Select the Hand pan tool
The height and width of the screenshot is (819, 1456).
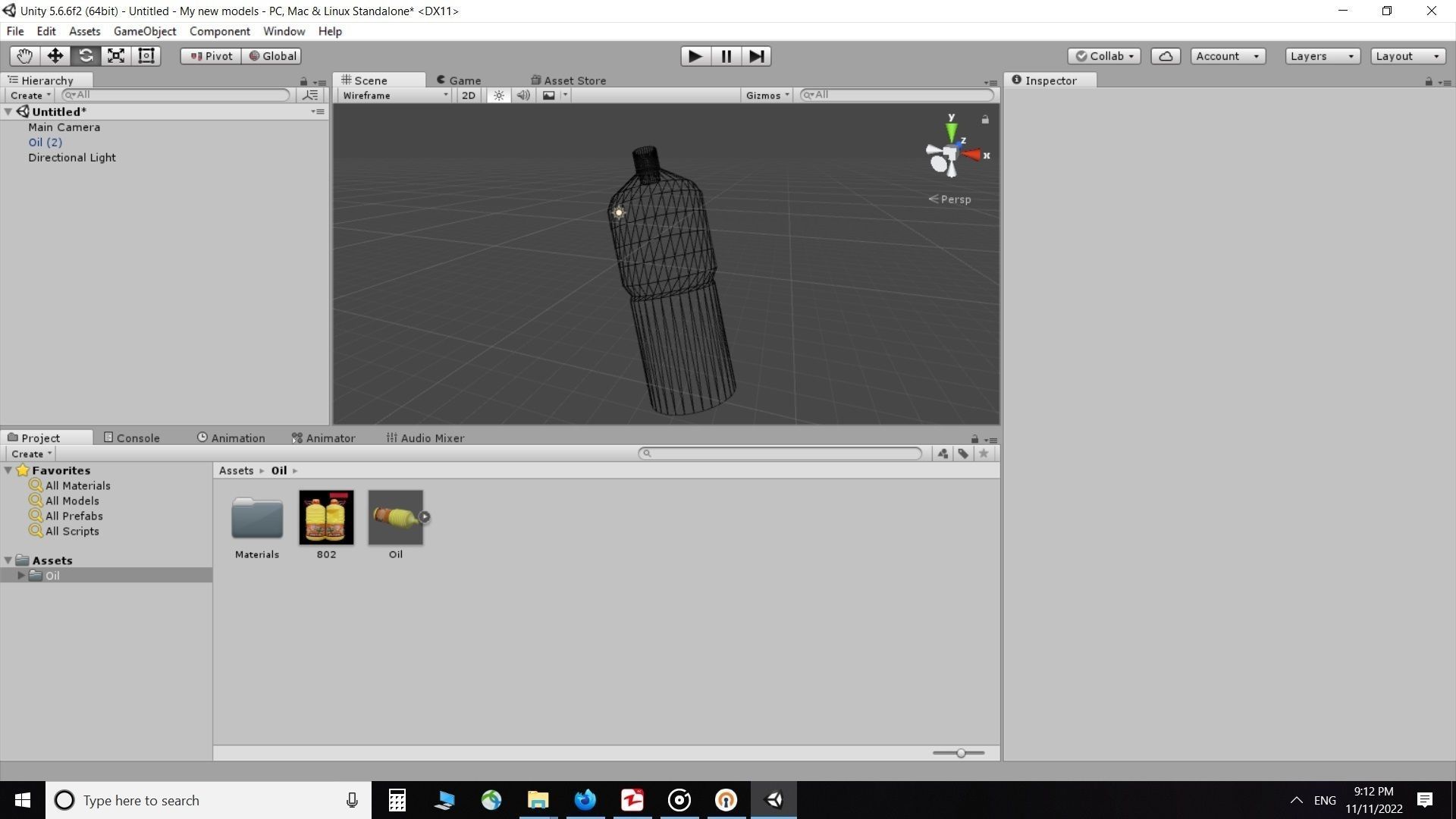pos(24,55)
